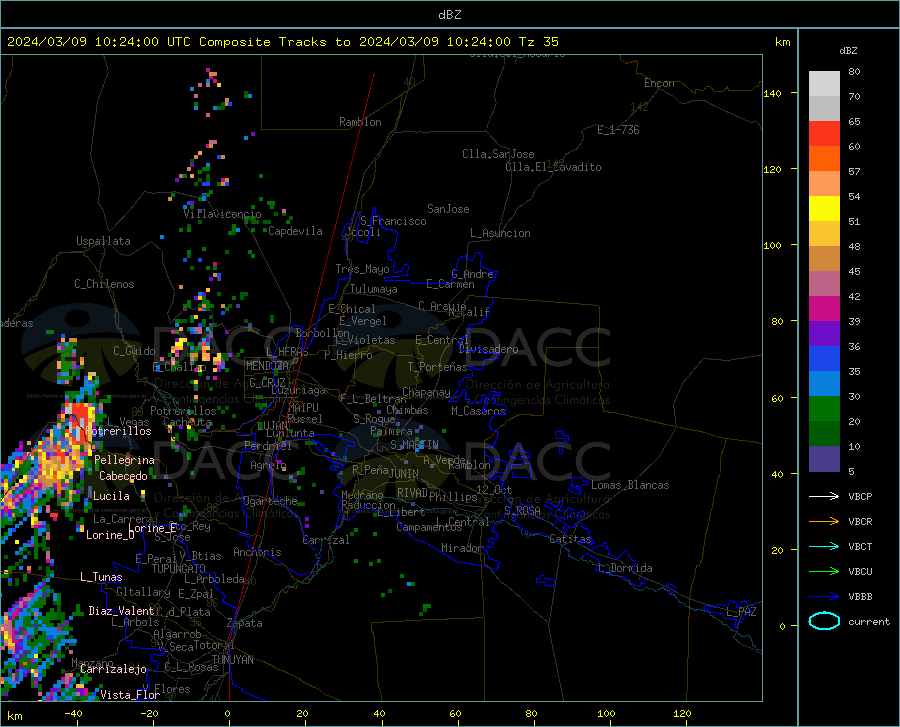Click the dBZ heading above the color scale

(848, 50)
